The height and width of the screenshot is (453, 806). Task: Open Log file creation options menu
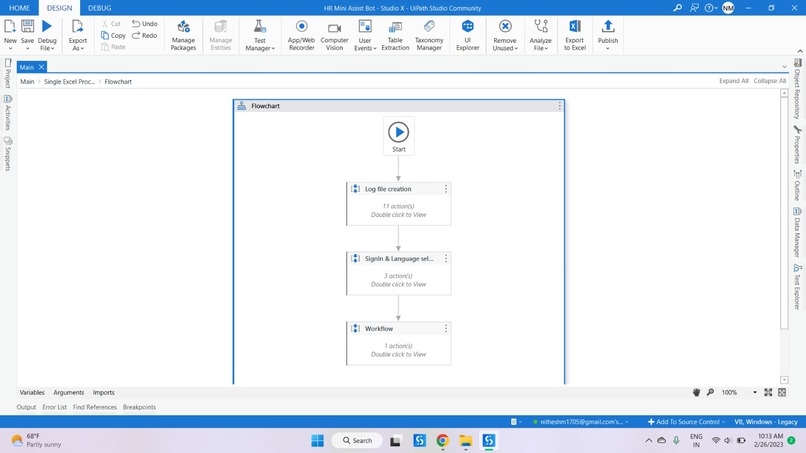(446, 189)
